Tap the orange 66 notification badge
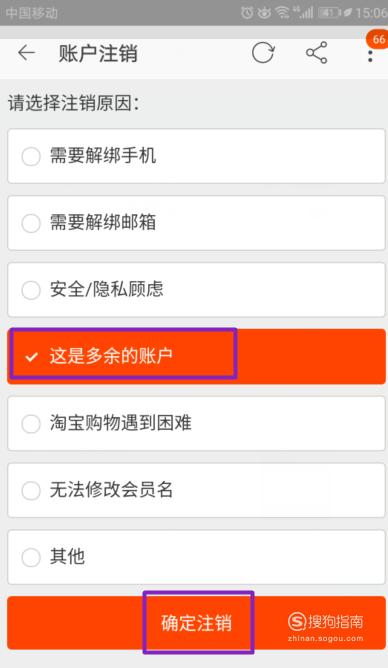Viewport: 388px width, 668px height. point(377,39)
